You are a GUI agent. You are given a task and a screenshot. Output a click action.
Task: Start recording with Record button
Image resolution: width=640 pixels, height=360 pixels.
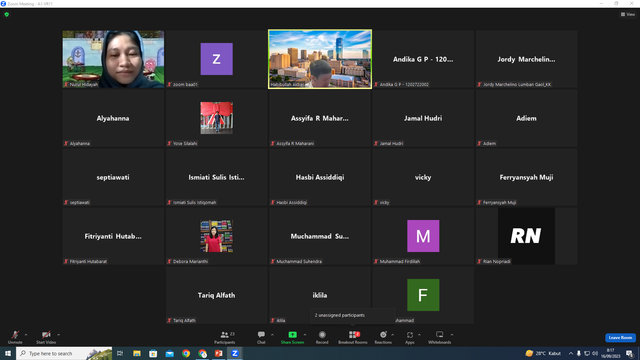(x=322, y=337)
